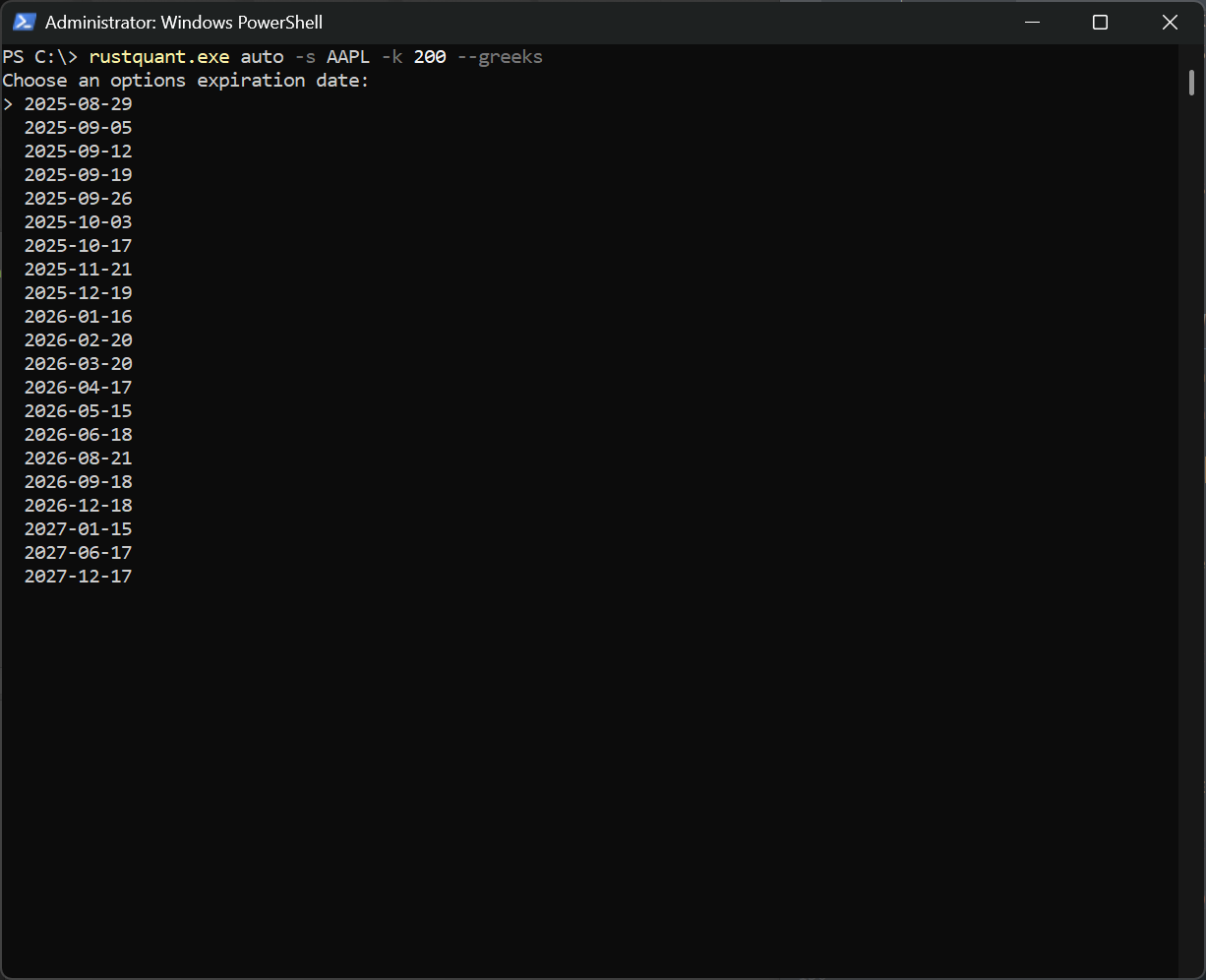The width and height of the screenshot is (1206, 980).
Task: Select expiration date 2026-05-15
Action: pyautogui.click(x=78, y=410)
